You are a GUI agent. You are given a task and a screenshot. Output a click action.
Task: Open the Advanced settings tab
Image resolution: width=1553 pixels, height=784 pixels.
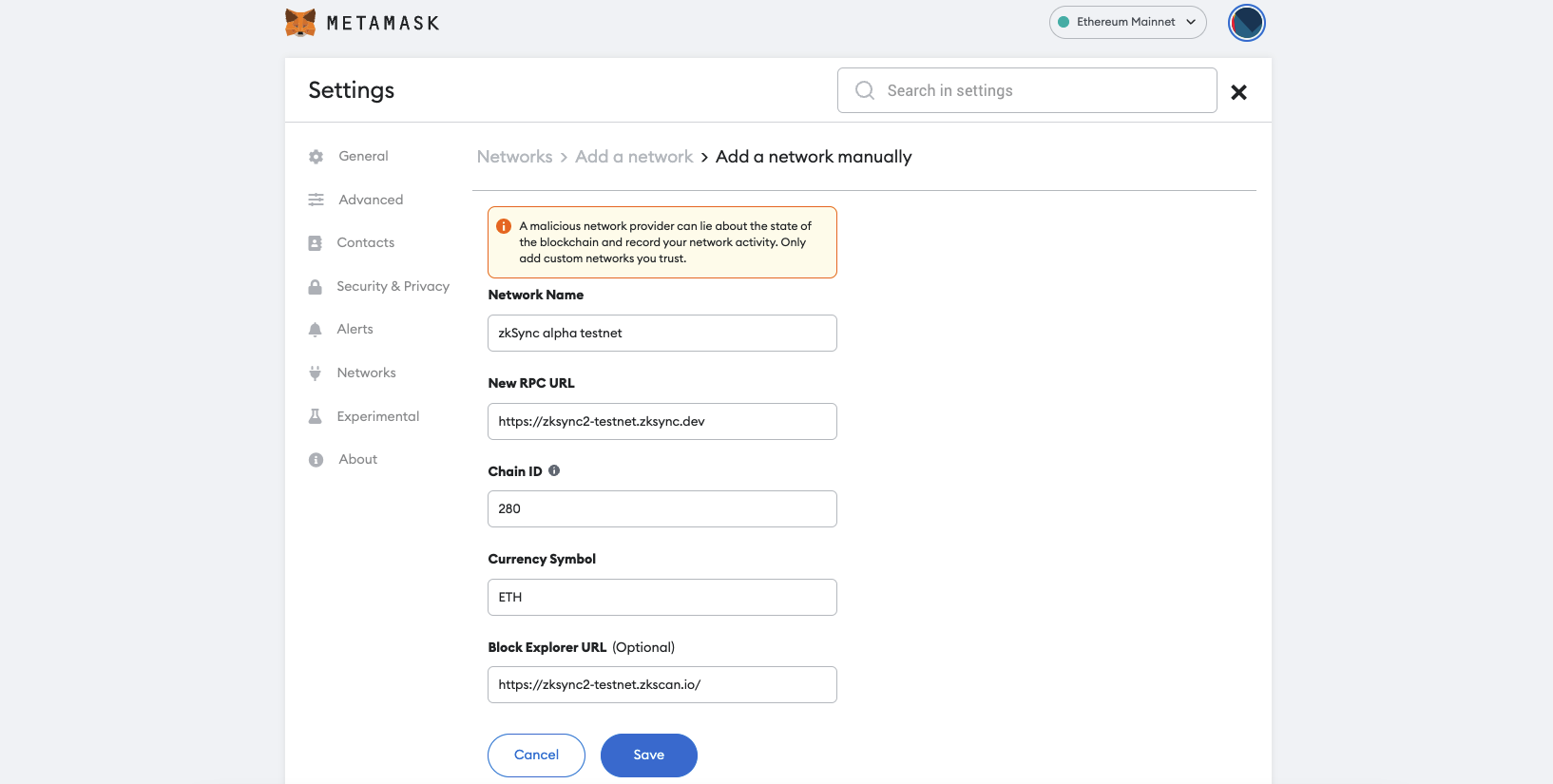click(x=371, y=200)
